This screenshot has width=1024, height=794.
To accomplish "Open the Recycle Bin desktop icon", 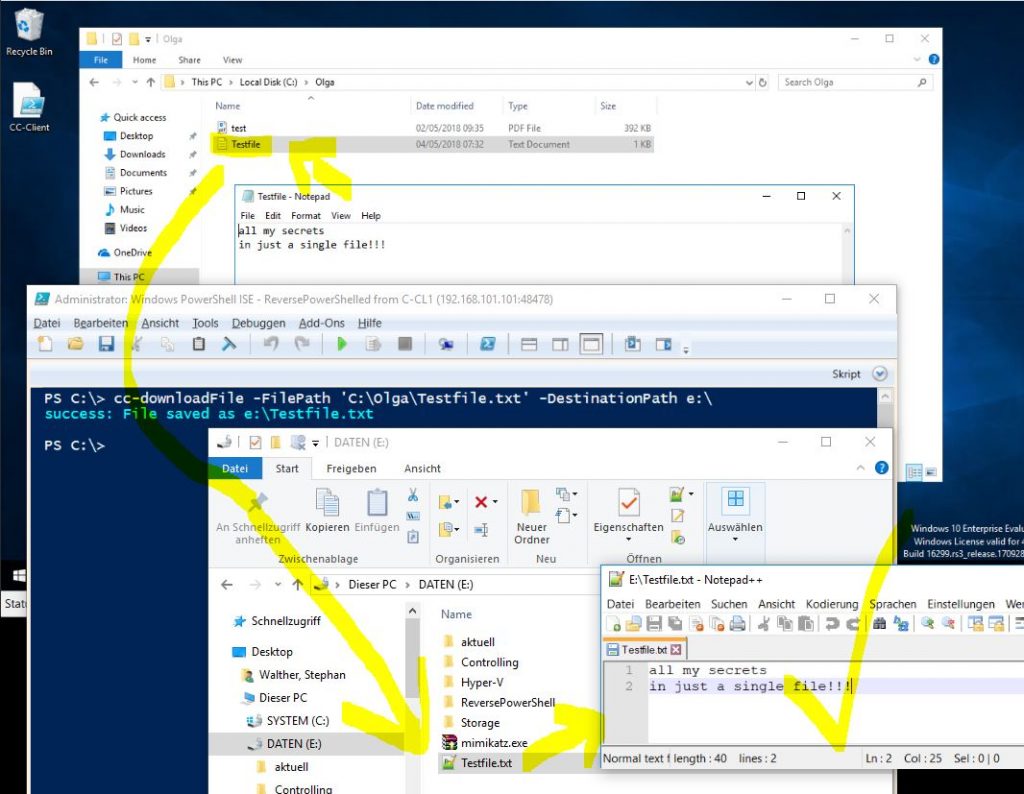I will [28, 31].
